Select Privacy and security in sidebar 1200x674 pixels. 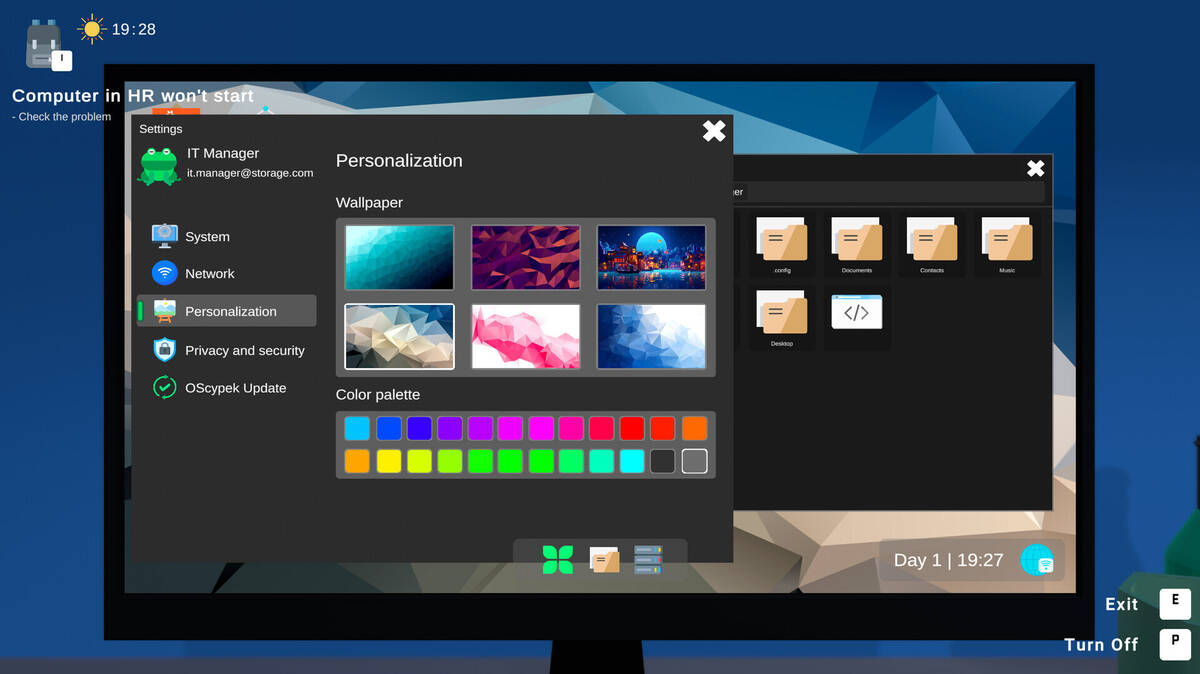point(243,351)
